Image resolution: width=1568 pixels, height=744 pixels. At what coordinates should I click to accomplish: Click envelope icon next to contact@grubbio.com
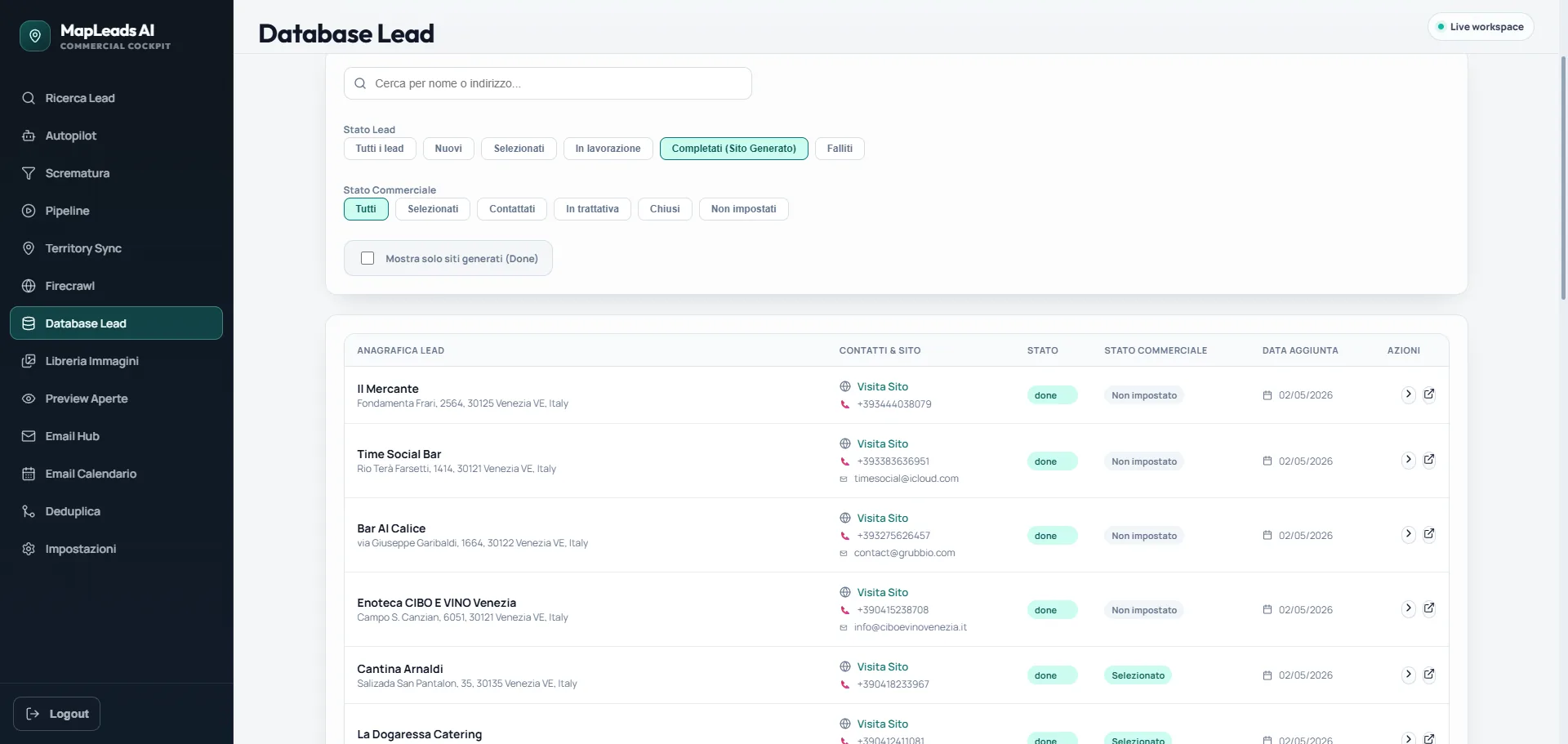point(844,553)
